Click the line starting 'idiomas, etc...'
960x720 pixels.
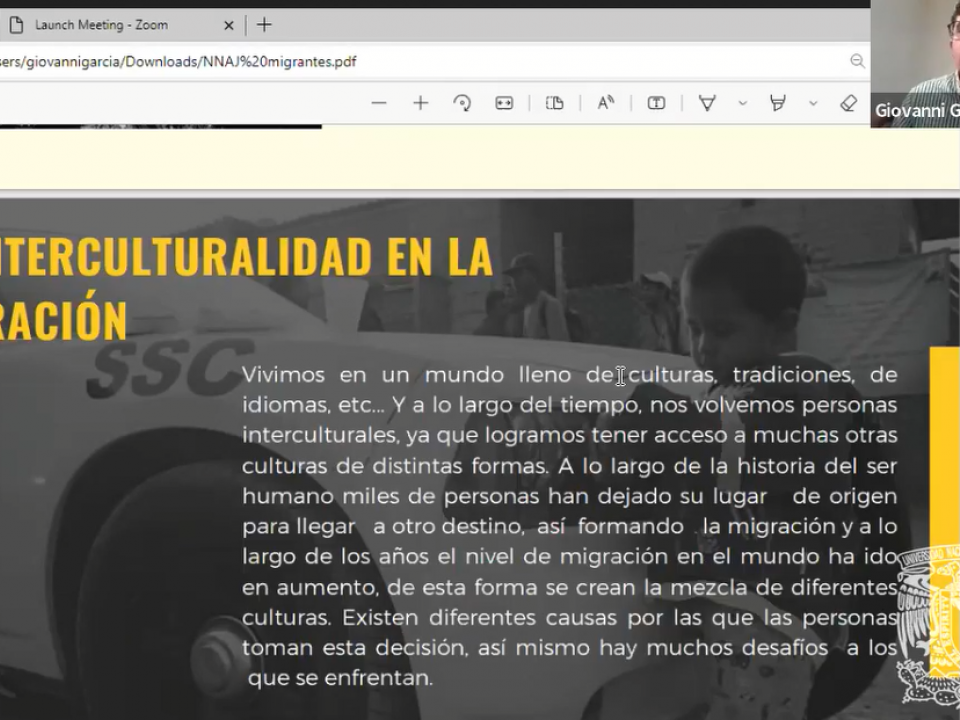click(x=569, y=405)
